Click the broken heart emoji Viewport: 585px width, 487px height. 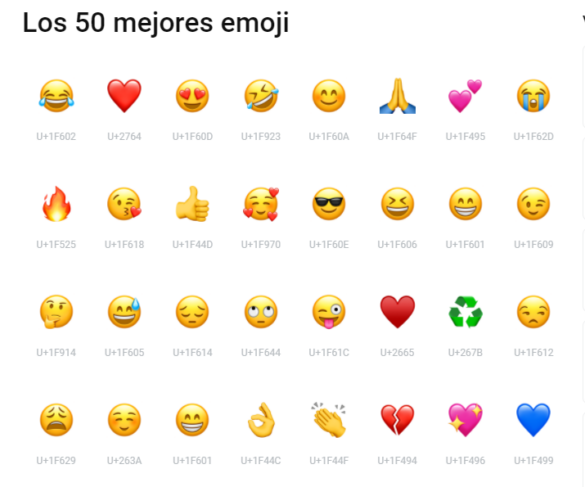click(397, 420)
